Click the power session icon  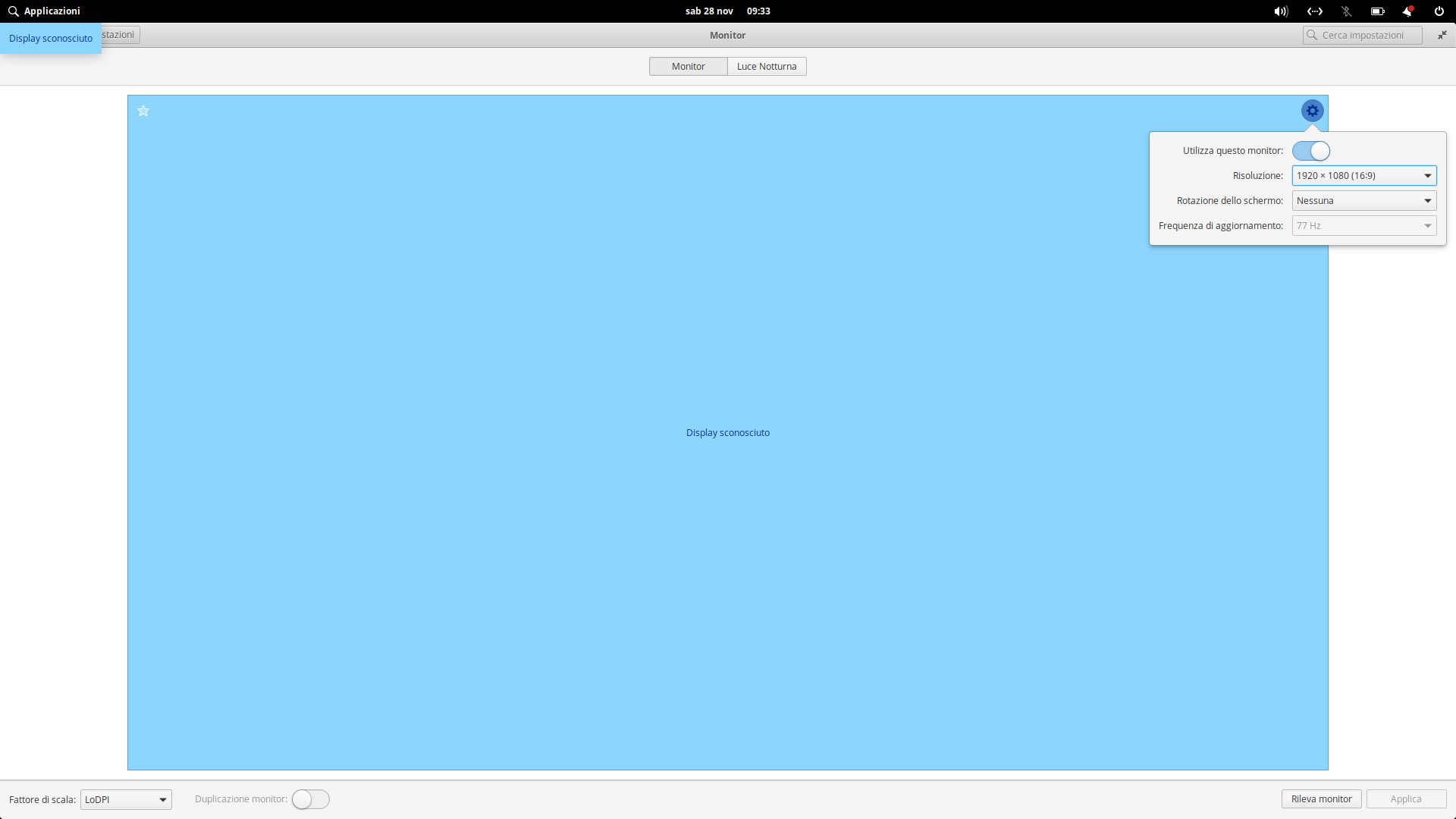pos(1439,11)
